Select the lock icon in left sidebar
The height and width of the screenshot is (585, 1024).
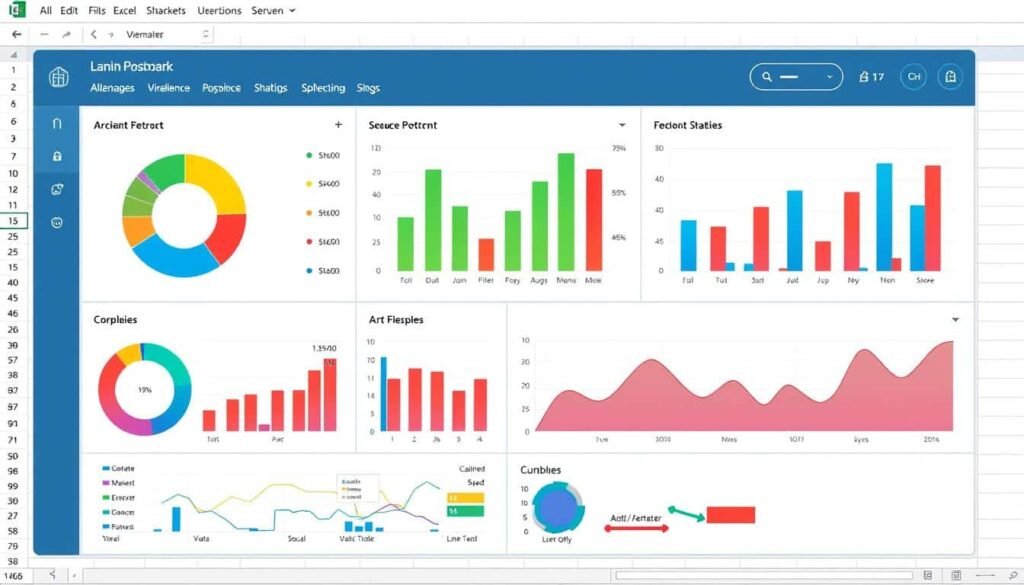pyautogui.click(x=56, y=156)
